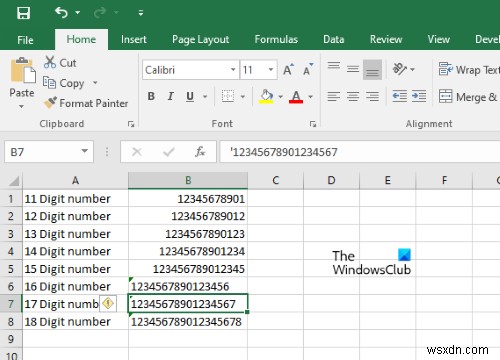
Task: Click the Select All corner triangle
Action: coord(13,181)
